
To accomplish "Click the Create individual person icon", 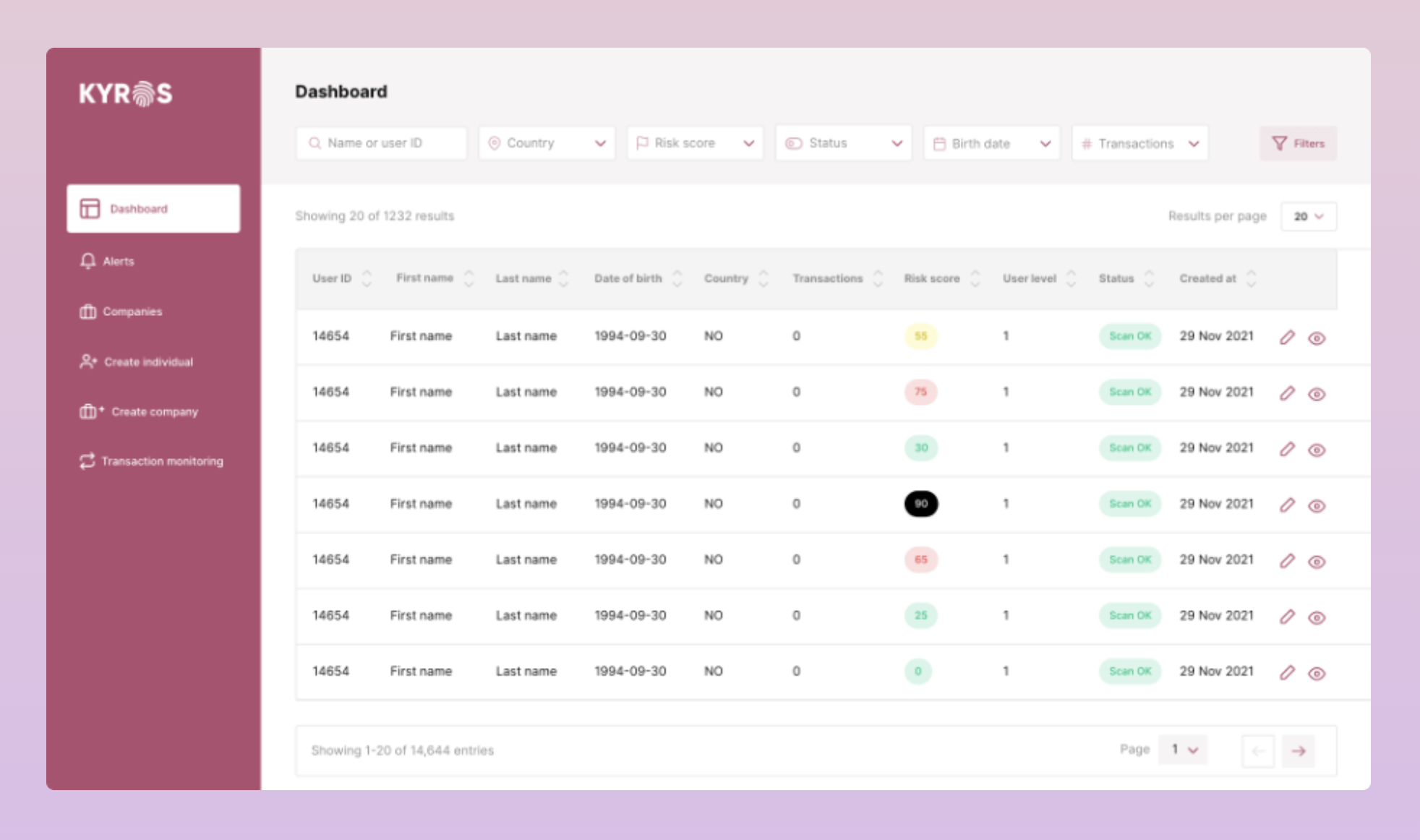I will 88,361.
